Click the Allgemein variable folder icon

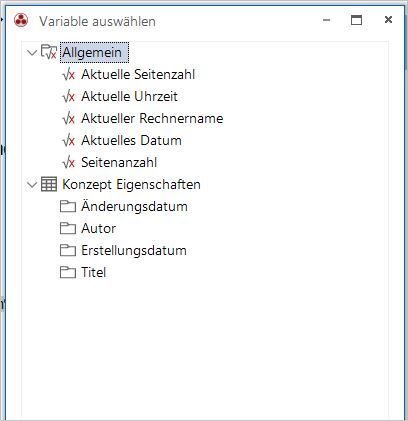pos(49,52)
